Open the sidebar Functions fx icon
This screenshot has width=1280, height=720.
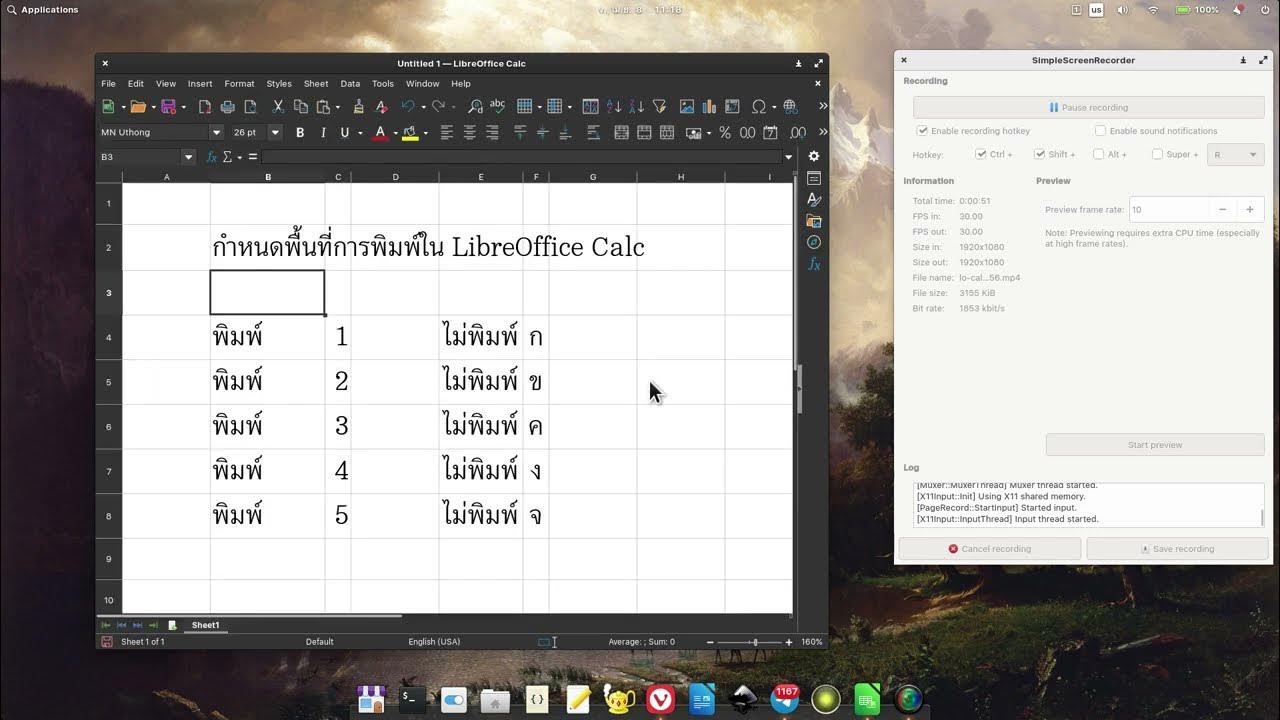point(814,264)
